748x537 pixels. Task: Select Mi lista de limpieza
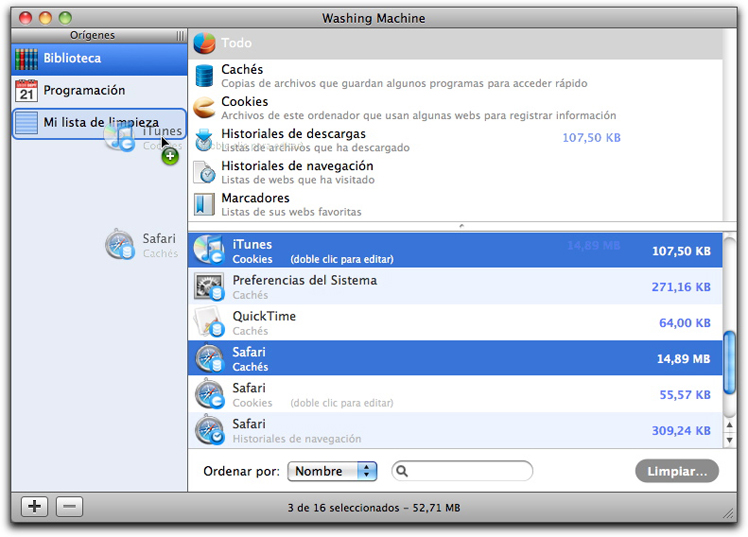pos(99,124)
